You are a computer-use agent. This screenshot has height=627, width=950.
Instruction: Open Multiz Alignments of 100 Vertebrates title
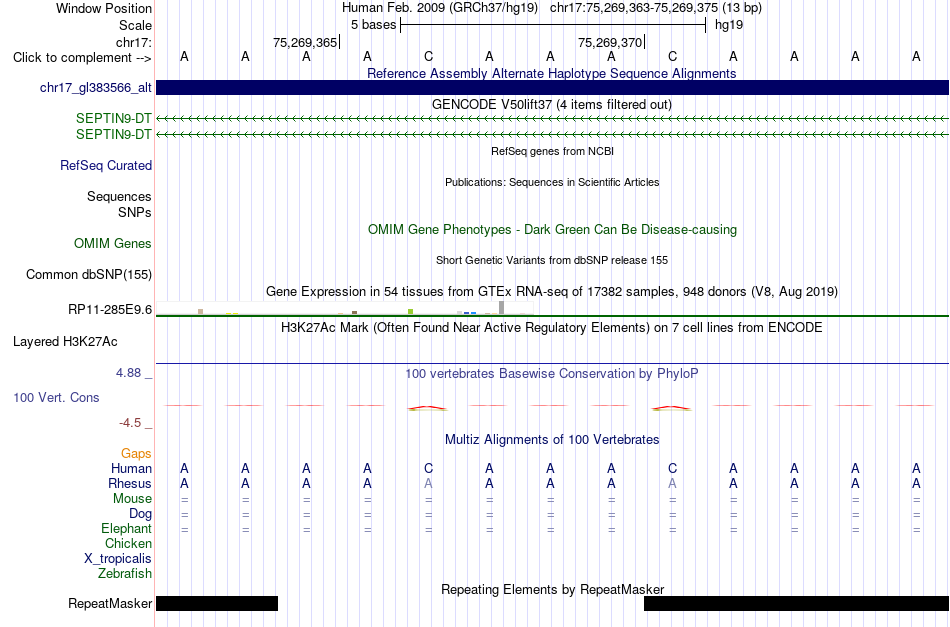pyautogui.click(x=552, y=439)
